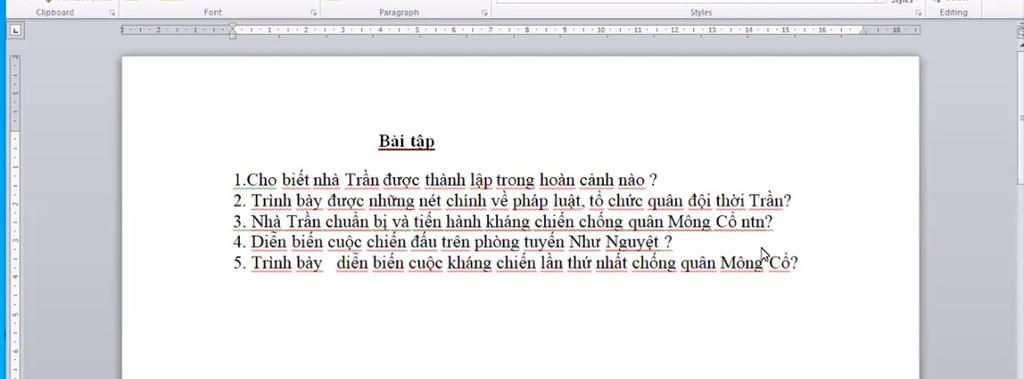Click line 5 'Trình bày diễn biến'
The height and width of the screenshot is (379, 1024).
coord(516,263)
